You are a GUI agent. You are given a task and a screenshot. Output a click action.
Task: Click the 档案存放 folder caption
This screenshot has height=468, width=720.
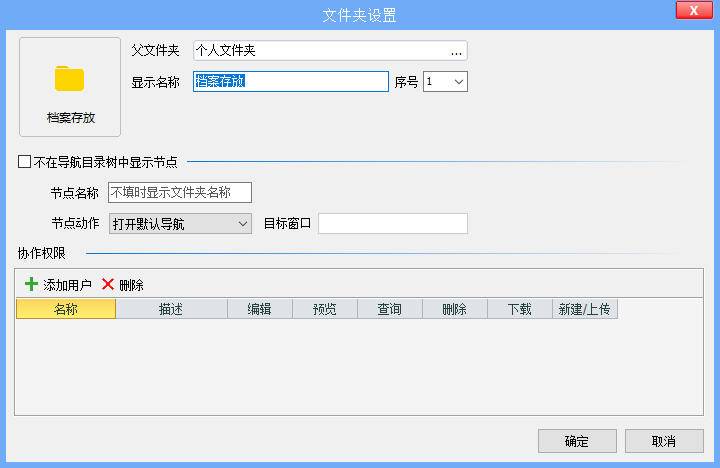coord(71,118)
